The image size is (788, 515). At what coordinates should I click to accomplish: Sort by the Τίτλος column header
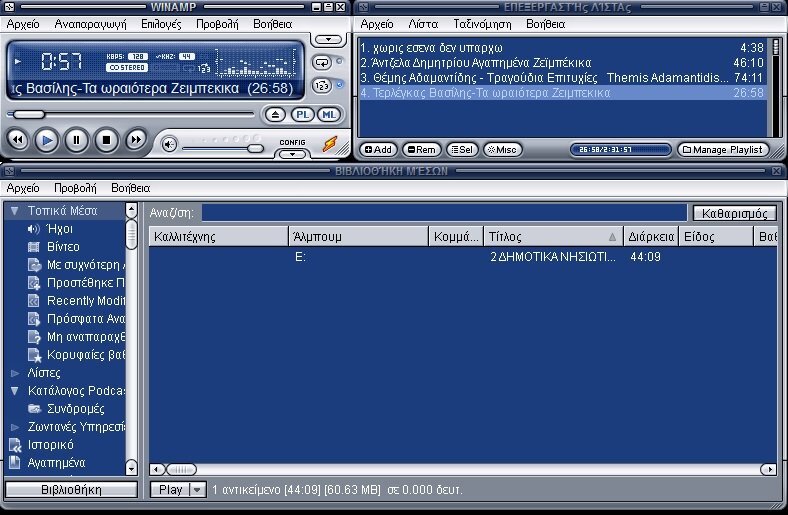553,236
